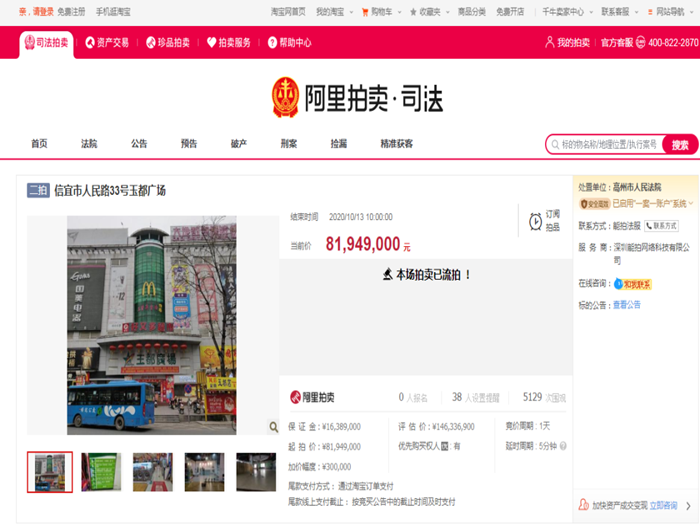Click the arrow next to 立即咨询
The width and height of the screenshot is (700, 525).
(x=688, y=506)
